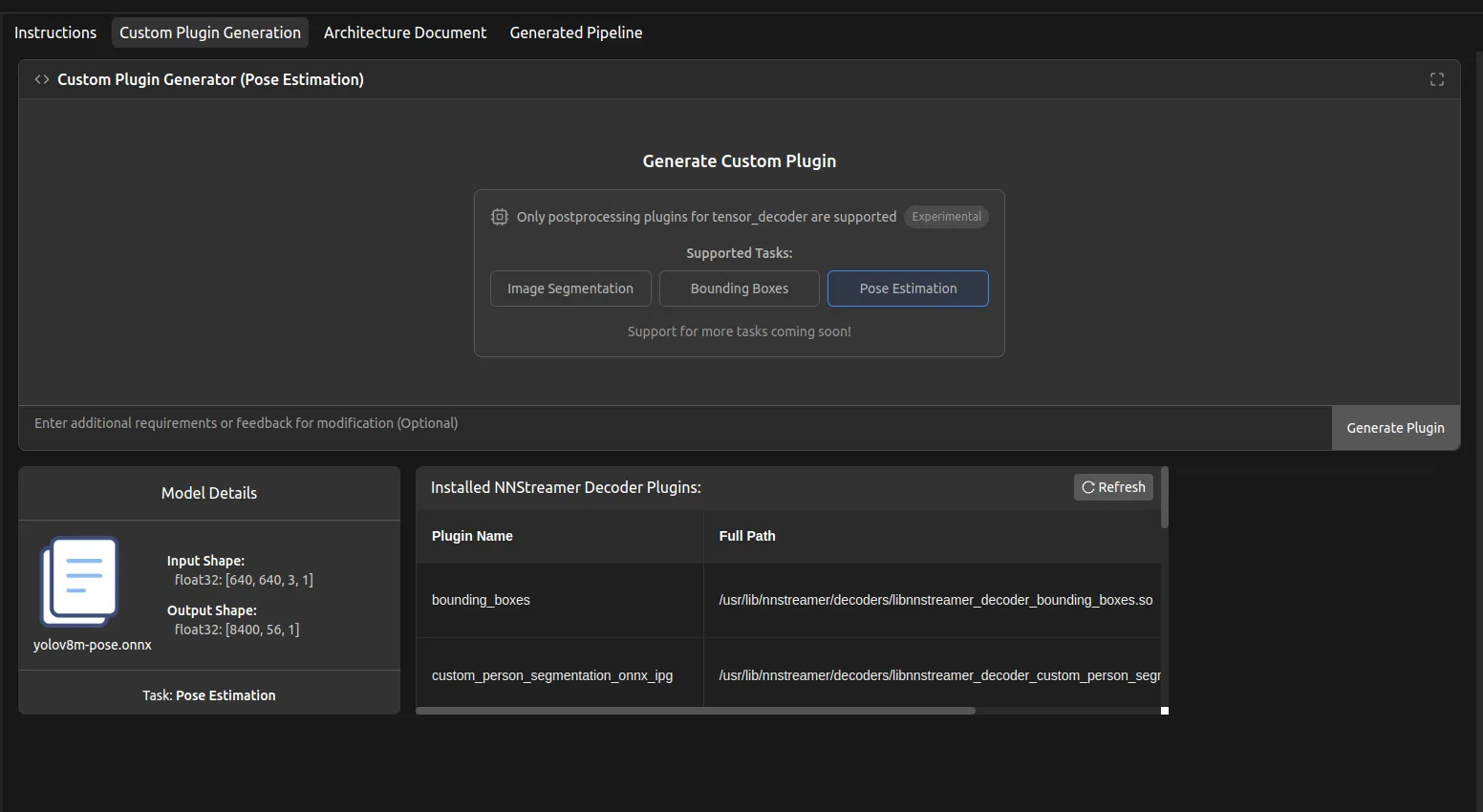Click the plugin table horizontal scrollbar
1483x812 pixels.
(696, 711)
